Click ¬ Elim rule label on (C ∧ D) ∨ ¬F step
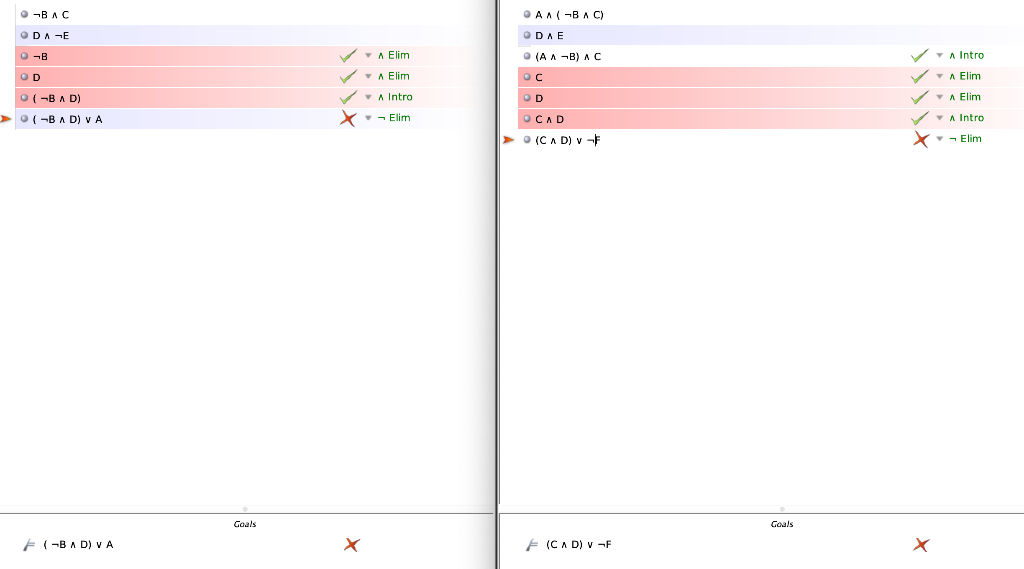 pyautogui.click(x=965, y=138)
